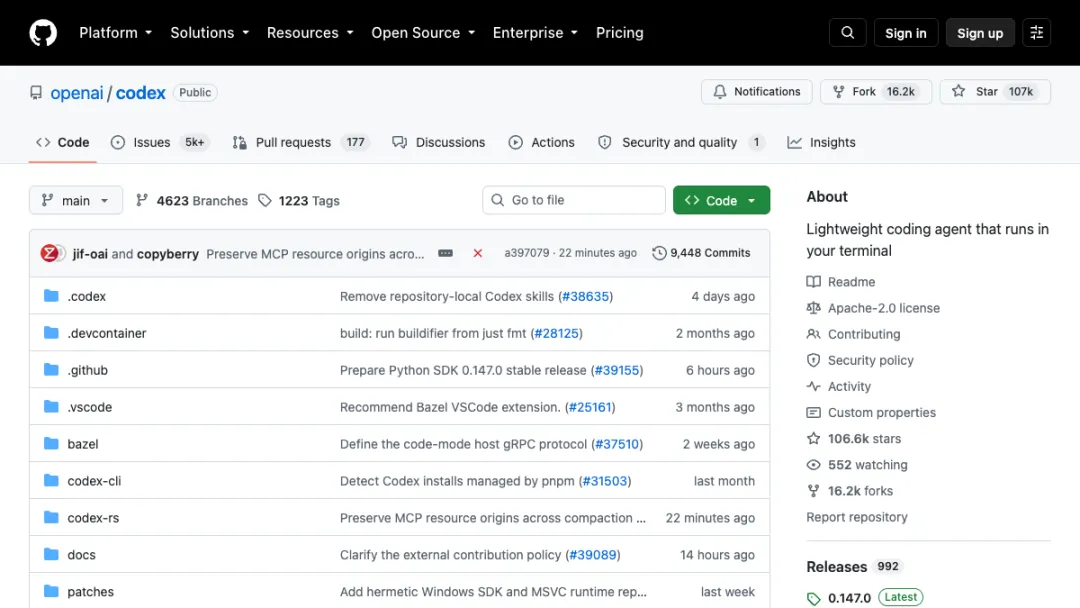Switch to the Pull requests tab
The height and width of the screenshot is (608, 1080).
point(302,143)
